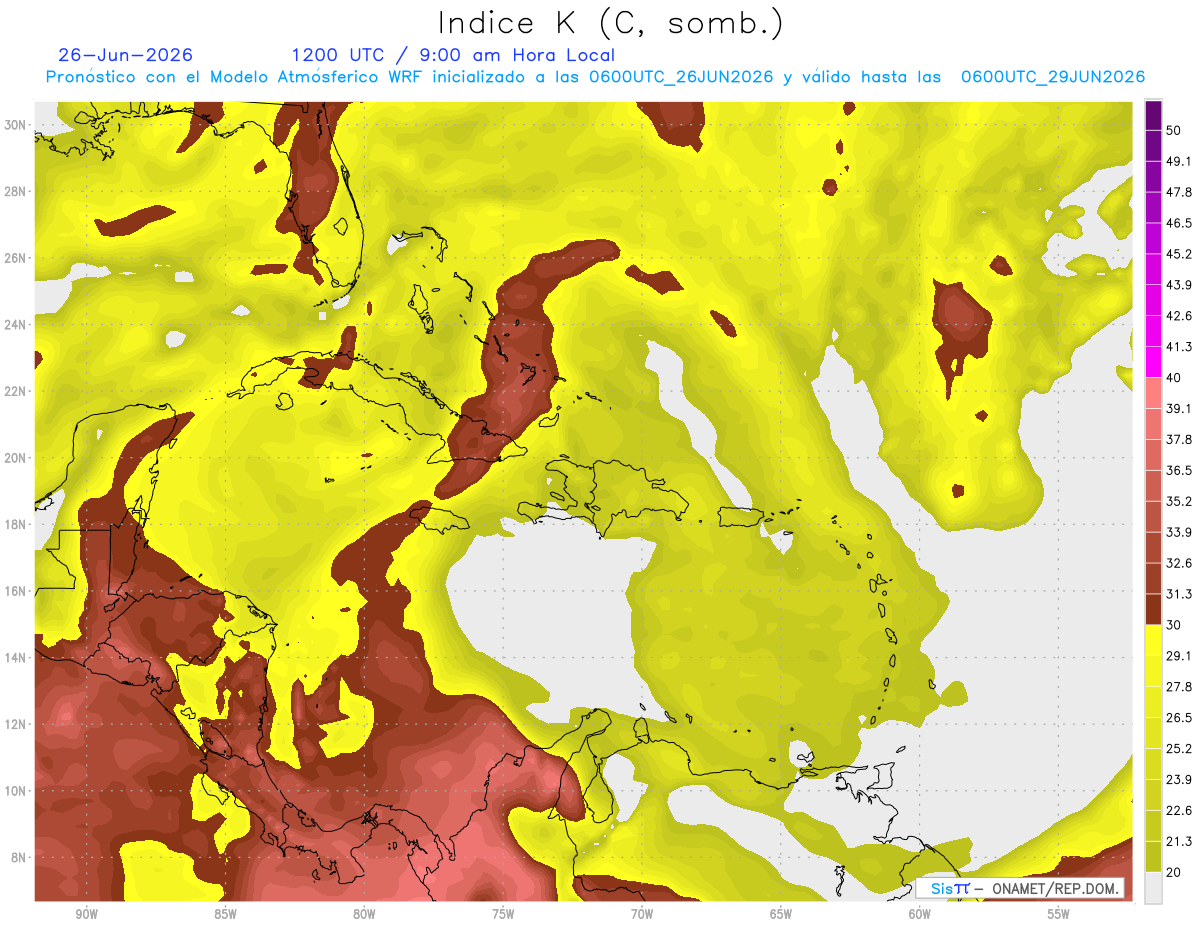This screenshot has width=1200, height=927.
Task: Click the "0600UTC_29JUN2026" valid-until time text
Action: tap(1053, 77)
